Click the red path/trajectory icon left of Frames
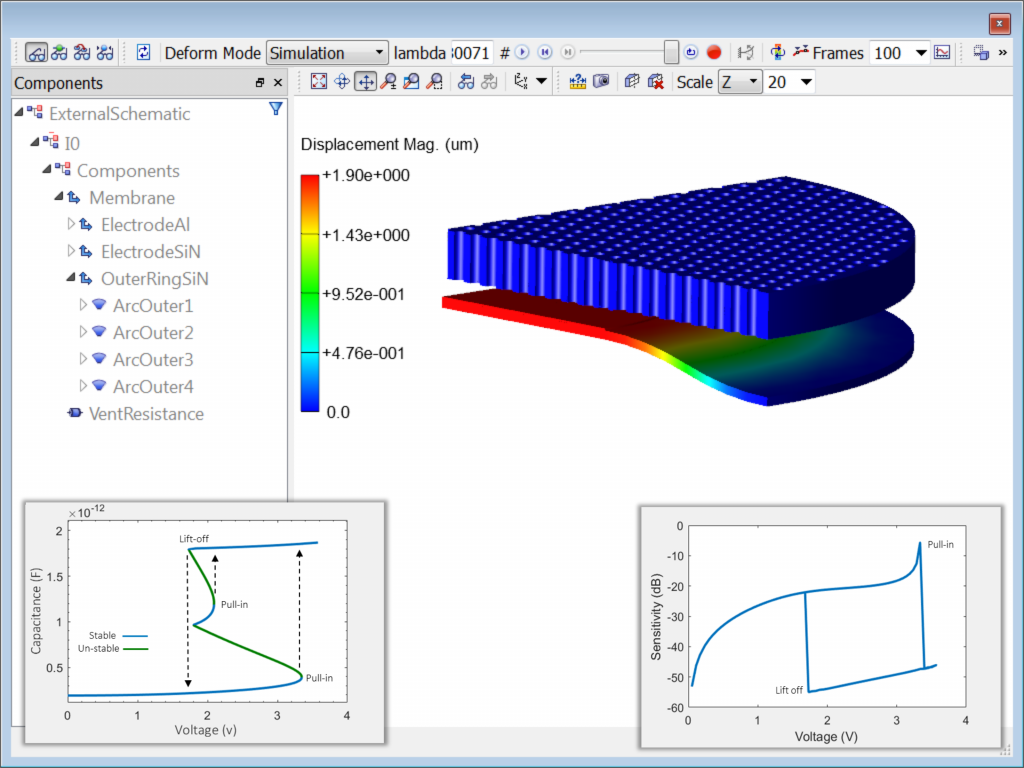The height and width of the screenshot is (768, 1024). click(801, 52)
